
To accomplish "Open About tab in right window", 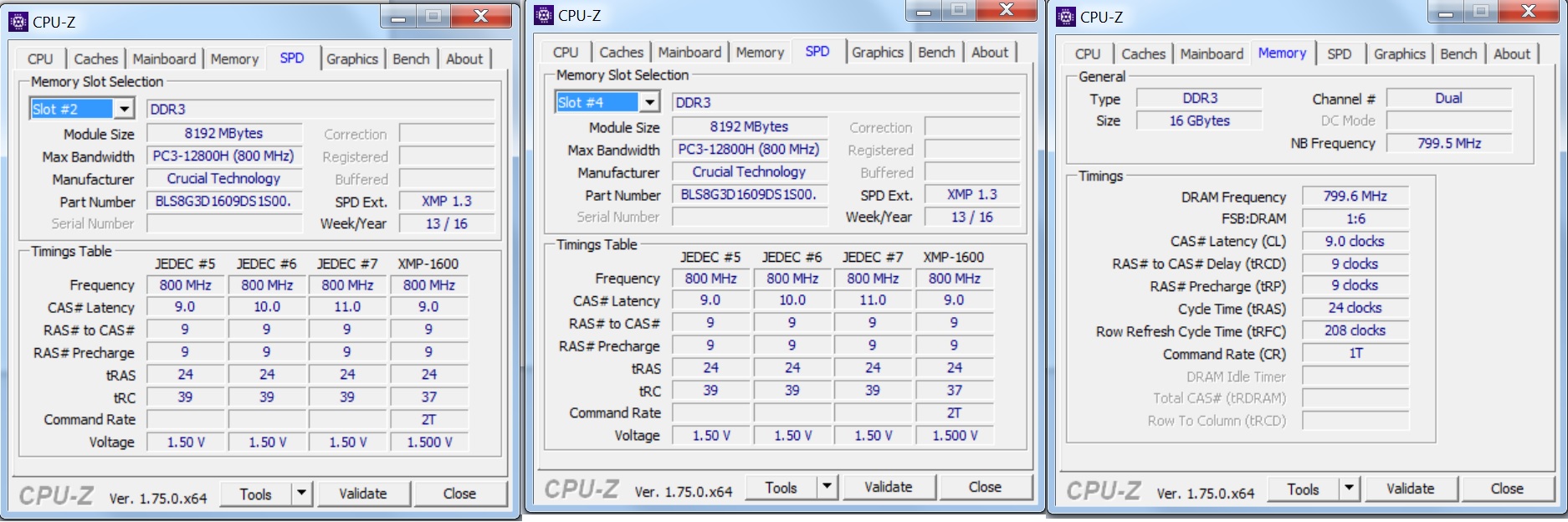I will [1512, 54].
